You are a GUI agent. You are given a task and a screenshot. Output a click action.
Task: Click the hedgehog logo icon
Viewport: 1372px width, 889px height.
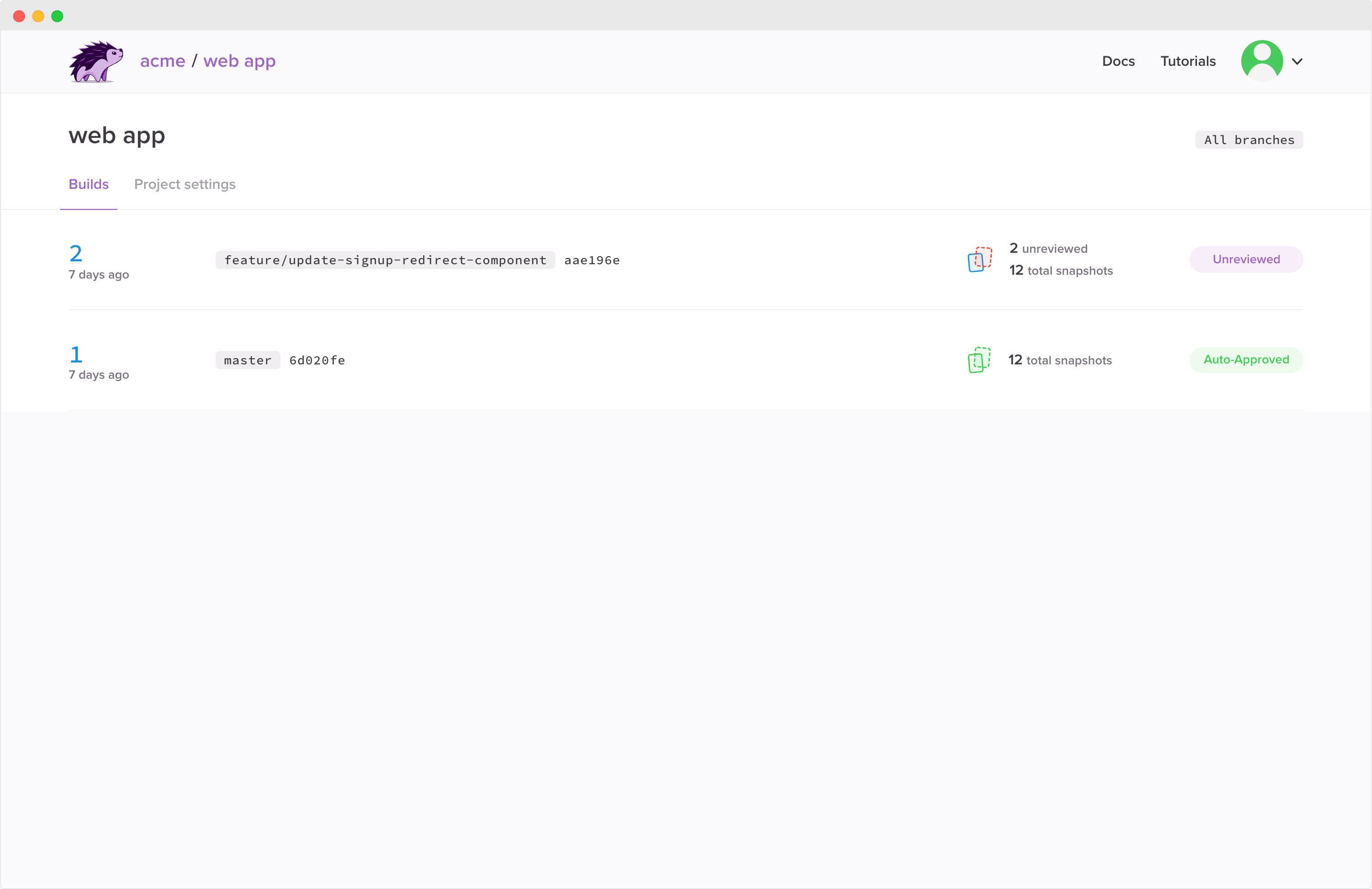click(x=96, y=61)
